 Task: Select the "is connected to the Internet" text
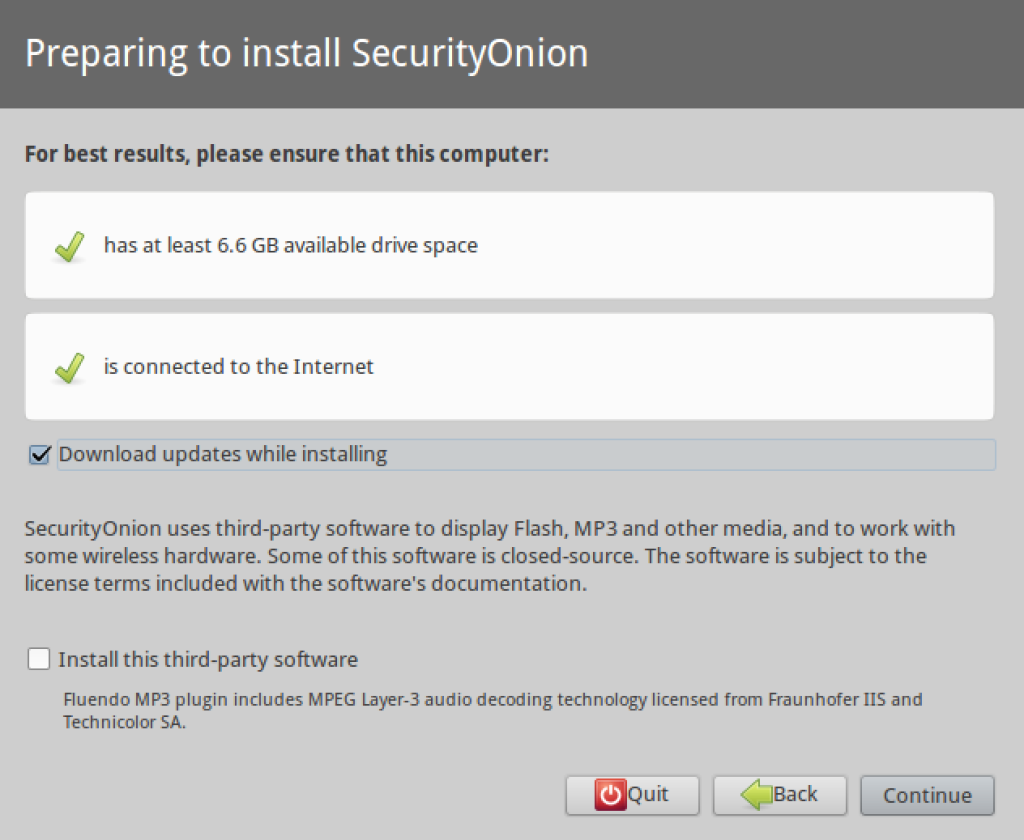pyautogui.click(x=238, y=367)
